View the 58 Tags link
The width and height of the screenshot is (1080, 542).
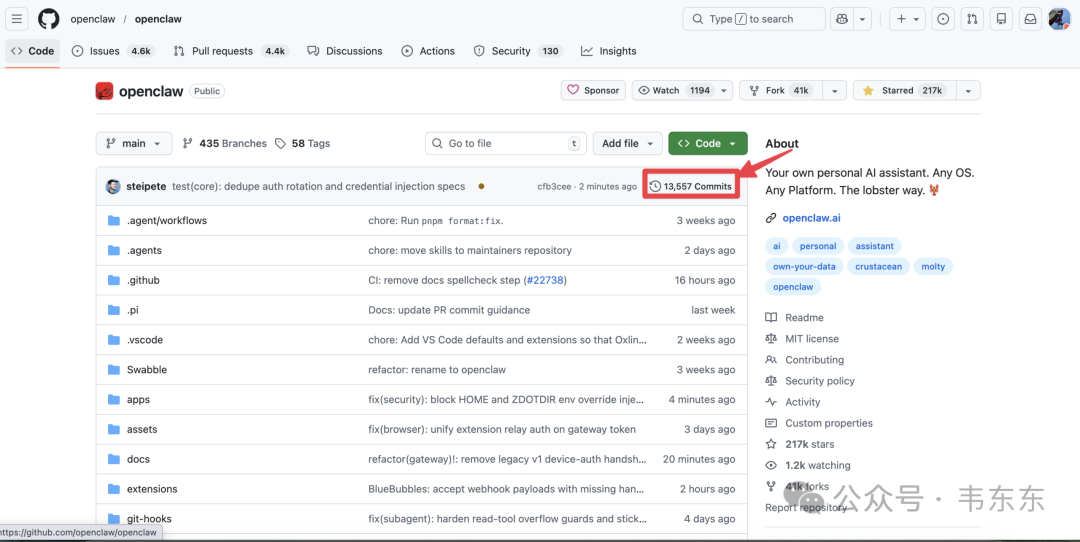click(x=302, y=143)
